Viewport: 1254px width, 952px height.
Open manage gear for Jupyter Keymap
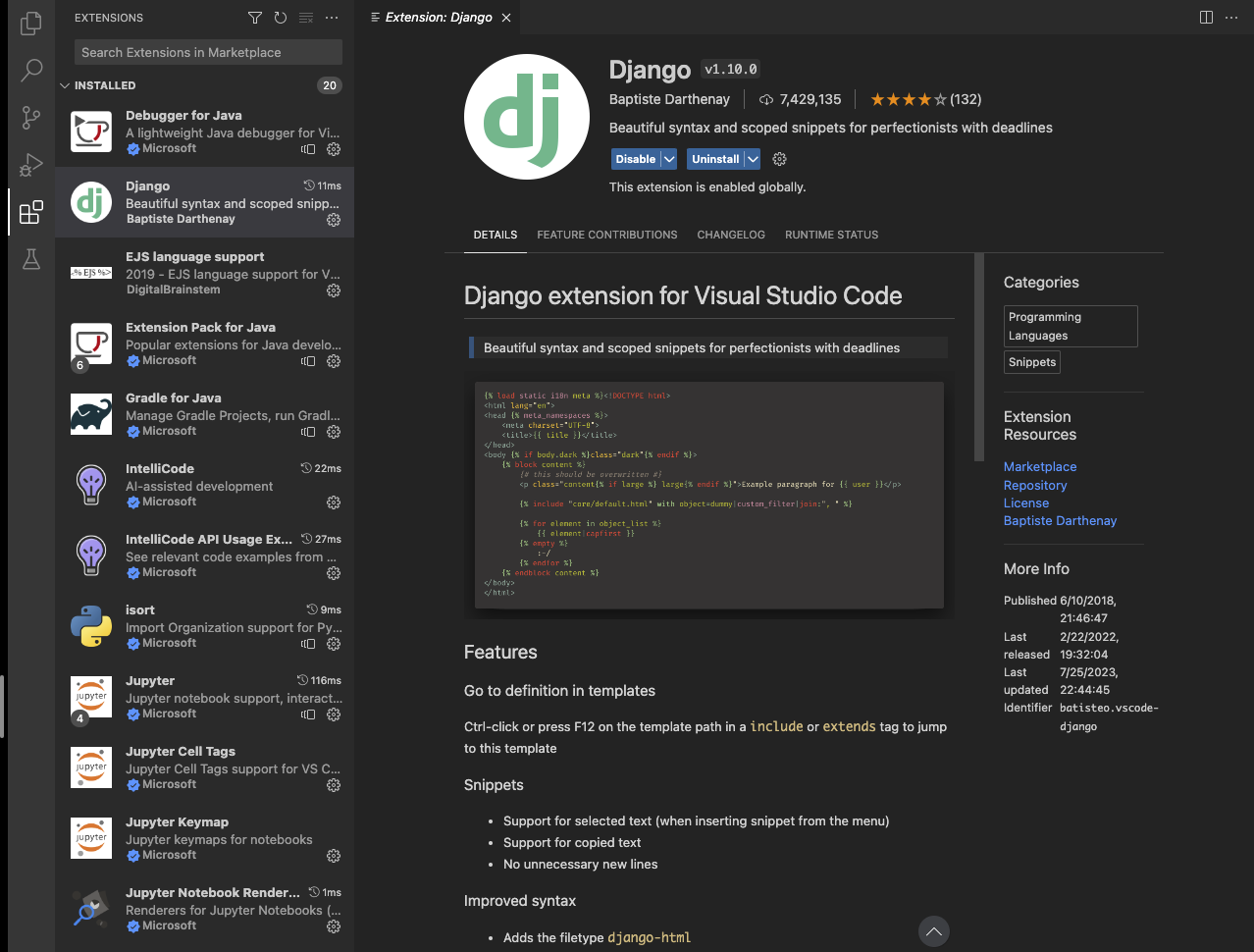tap(334, 856)
